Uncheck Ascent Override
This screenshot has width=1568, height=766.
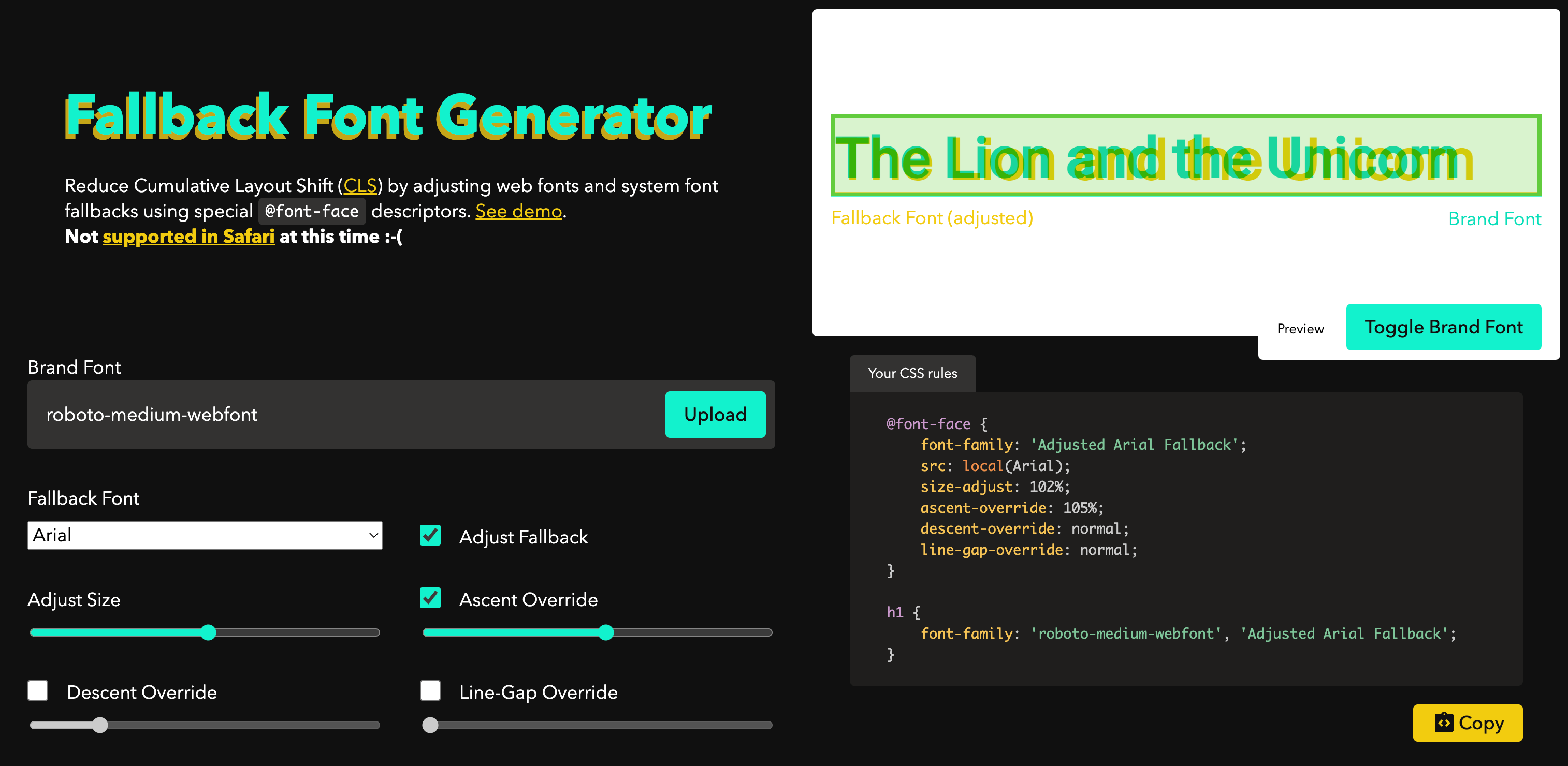click(430, 599)
